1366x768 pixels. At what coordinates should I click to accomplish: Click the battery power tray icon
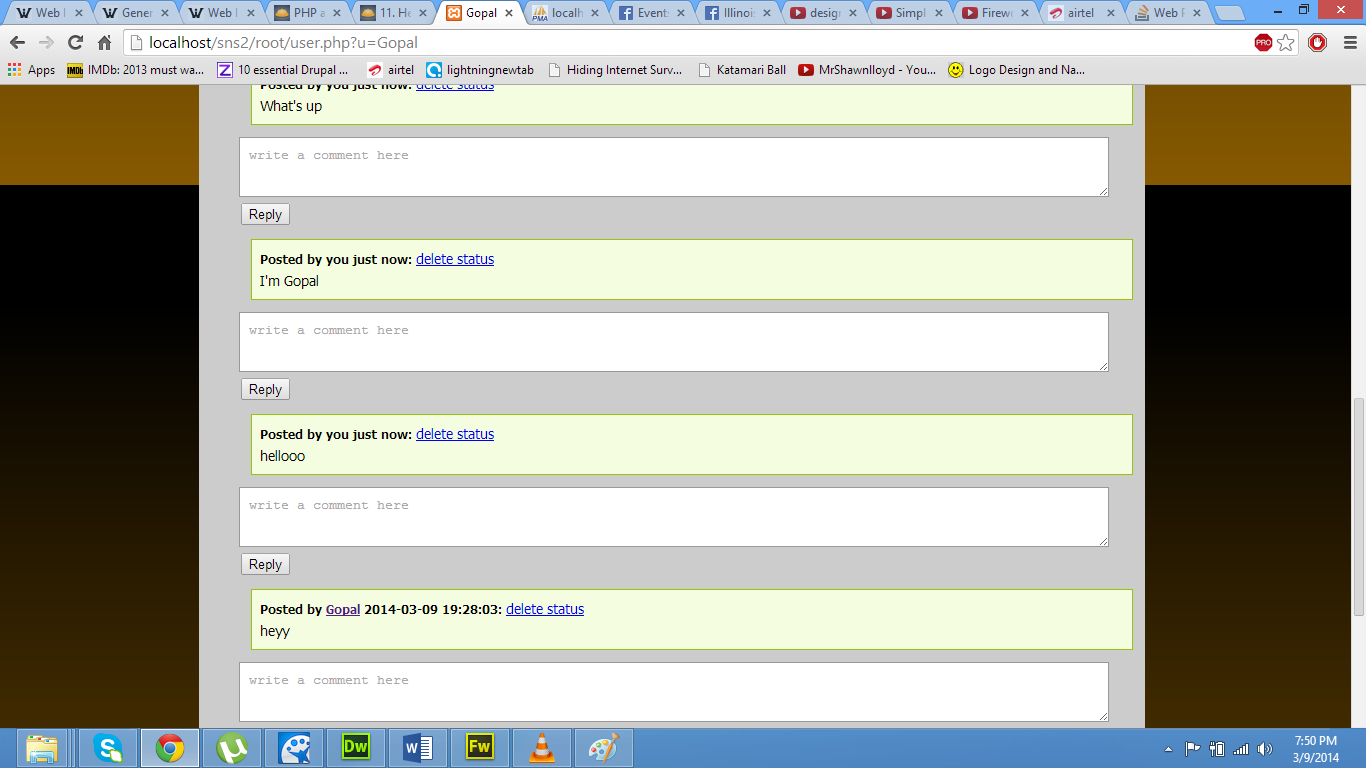[x=1217, y=749]
